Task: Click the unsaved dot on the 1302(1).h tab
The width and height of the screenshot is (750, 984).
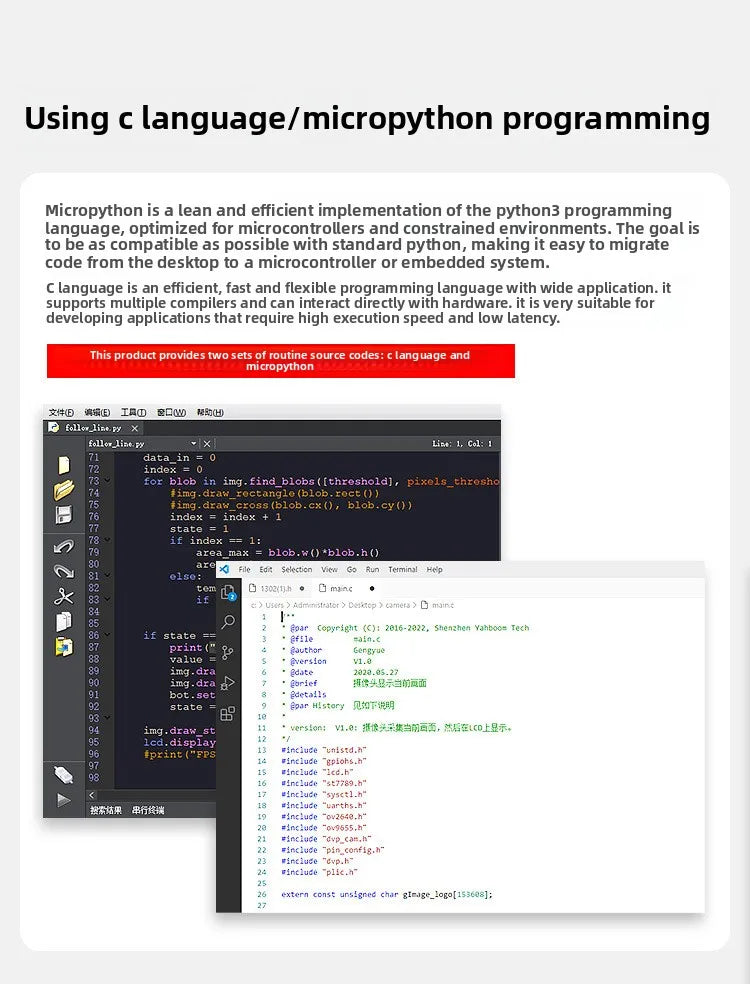Action: (x=302, y=589)
